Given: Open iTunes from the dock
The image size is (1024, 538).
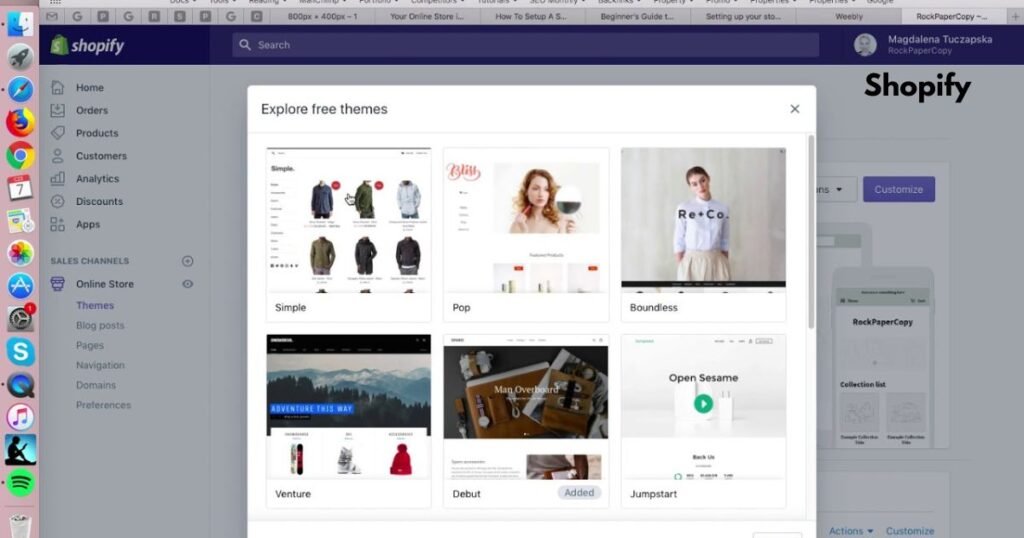Looking at the screenshot, I should tap(20, 417).
